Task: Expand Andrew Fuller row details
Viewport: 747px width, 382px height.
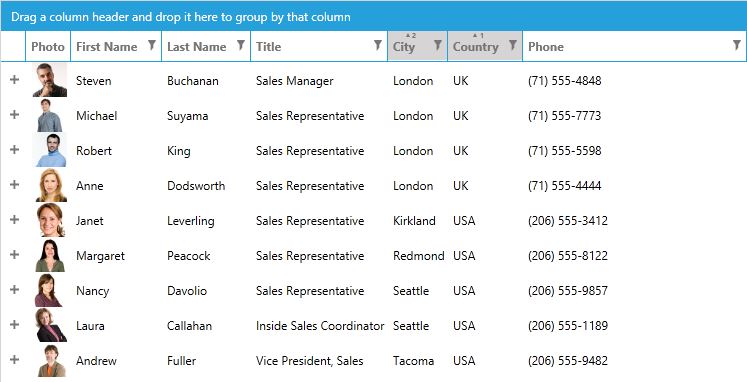Action: coord(14,360)
